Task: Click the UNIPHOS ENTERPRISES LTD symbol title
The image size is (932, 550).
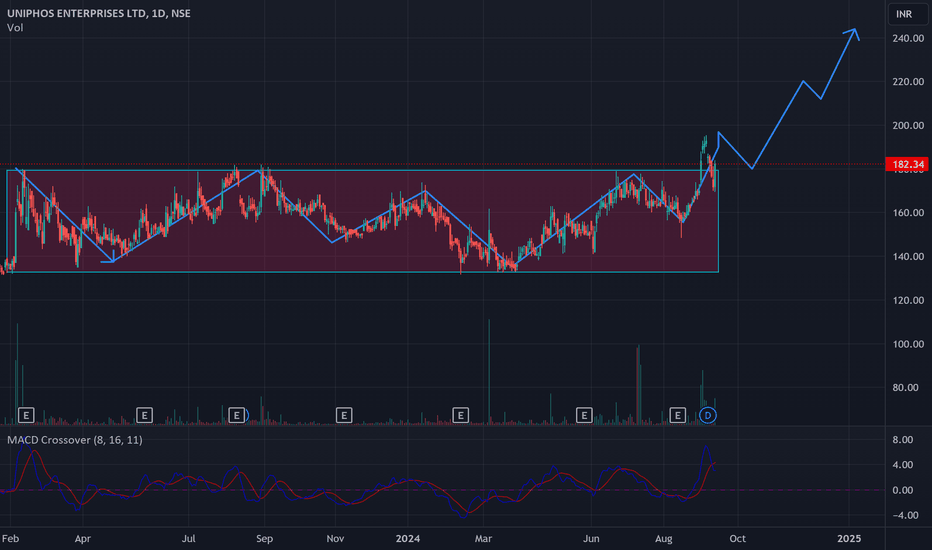Action: pos(99,13)
